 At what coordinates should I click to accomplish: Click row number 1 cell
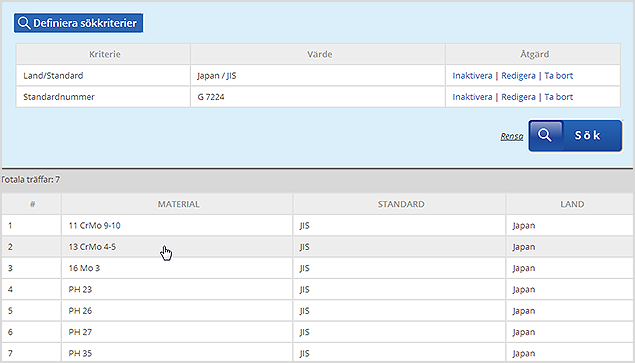click(32, 226)
